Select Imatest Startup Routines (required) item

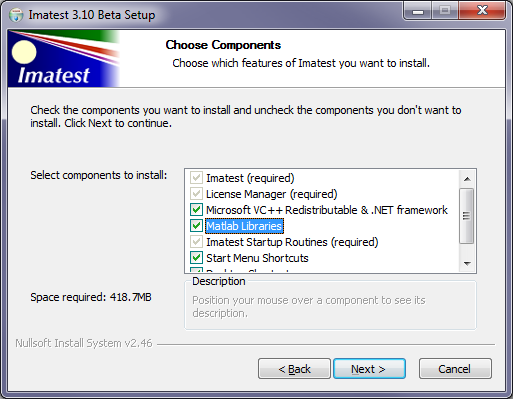[x=292, y=242]
